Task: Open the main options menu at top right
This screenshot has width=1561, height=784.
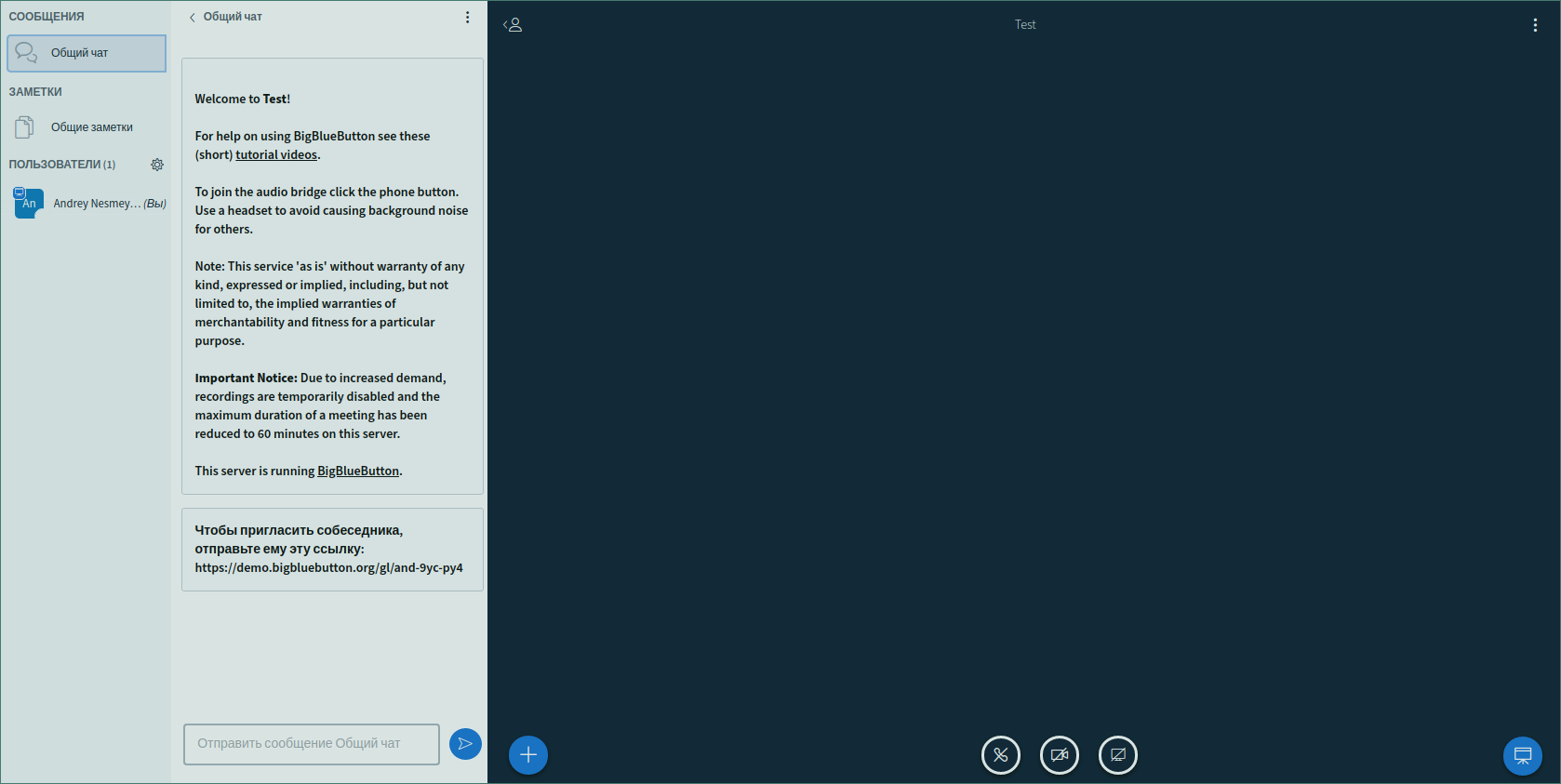Action: pyautogui.click(x=1534, y=25)
